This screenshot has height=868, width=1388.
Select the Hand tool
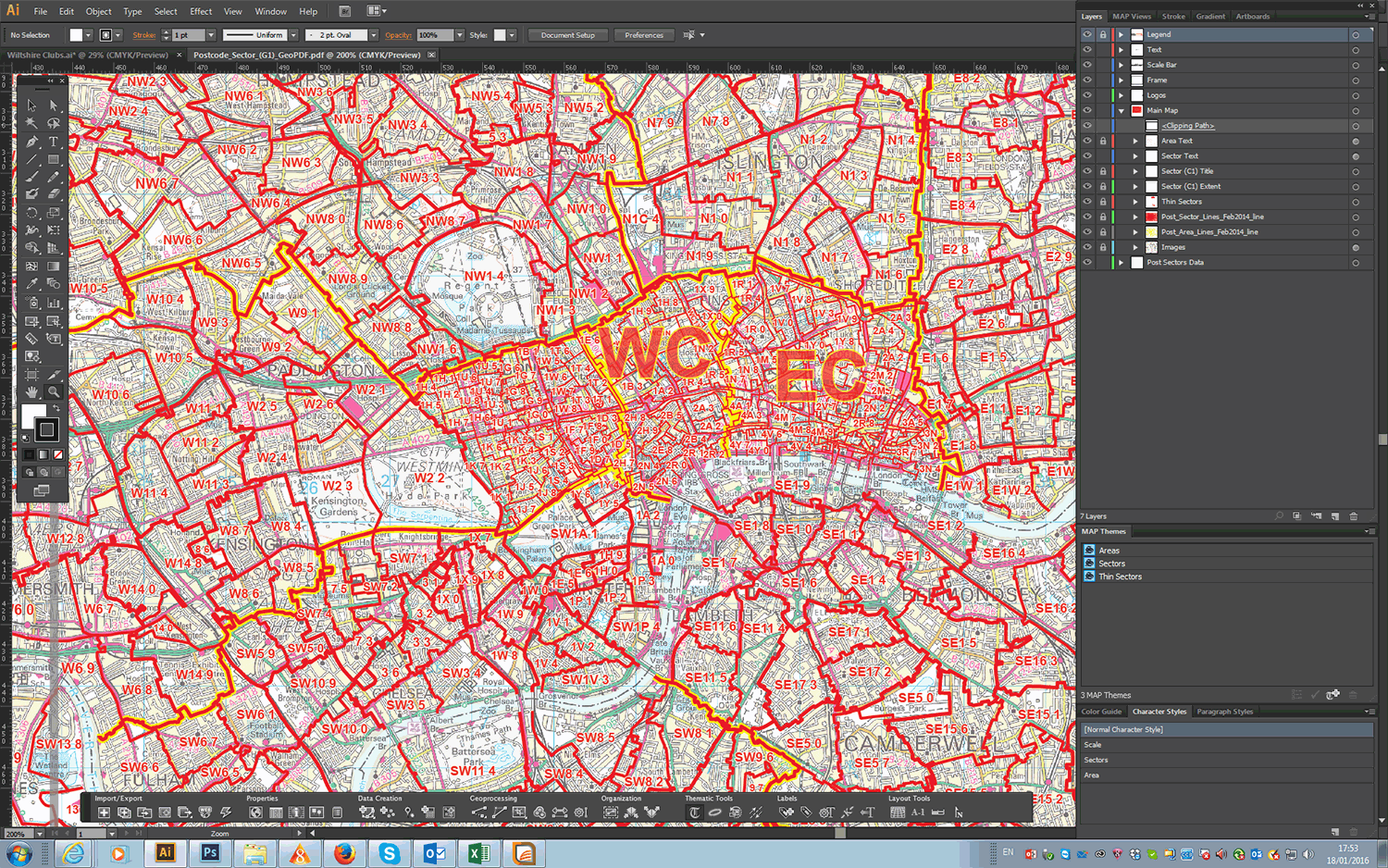click(x=32, y=391)
